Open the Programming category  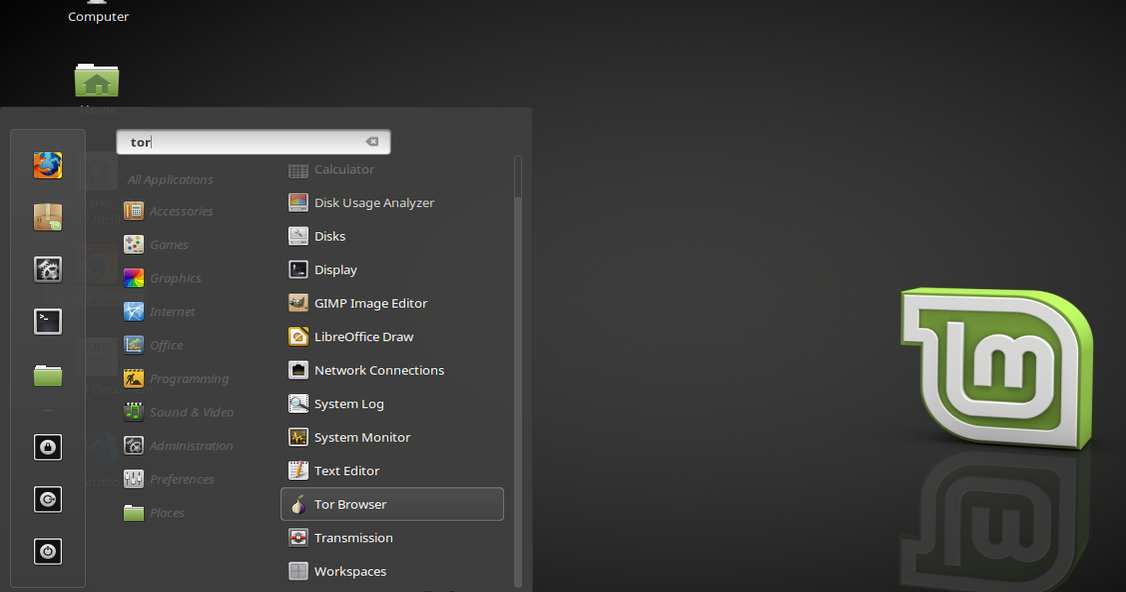[x=177, y=379]
